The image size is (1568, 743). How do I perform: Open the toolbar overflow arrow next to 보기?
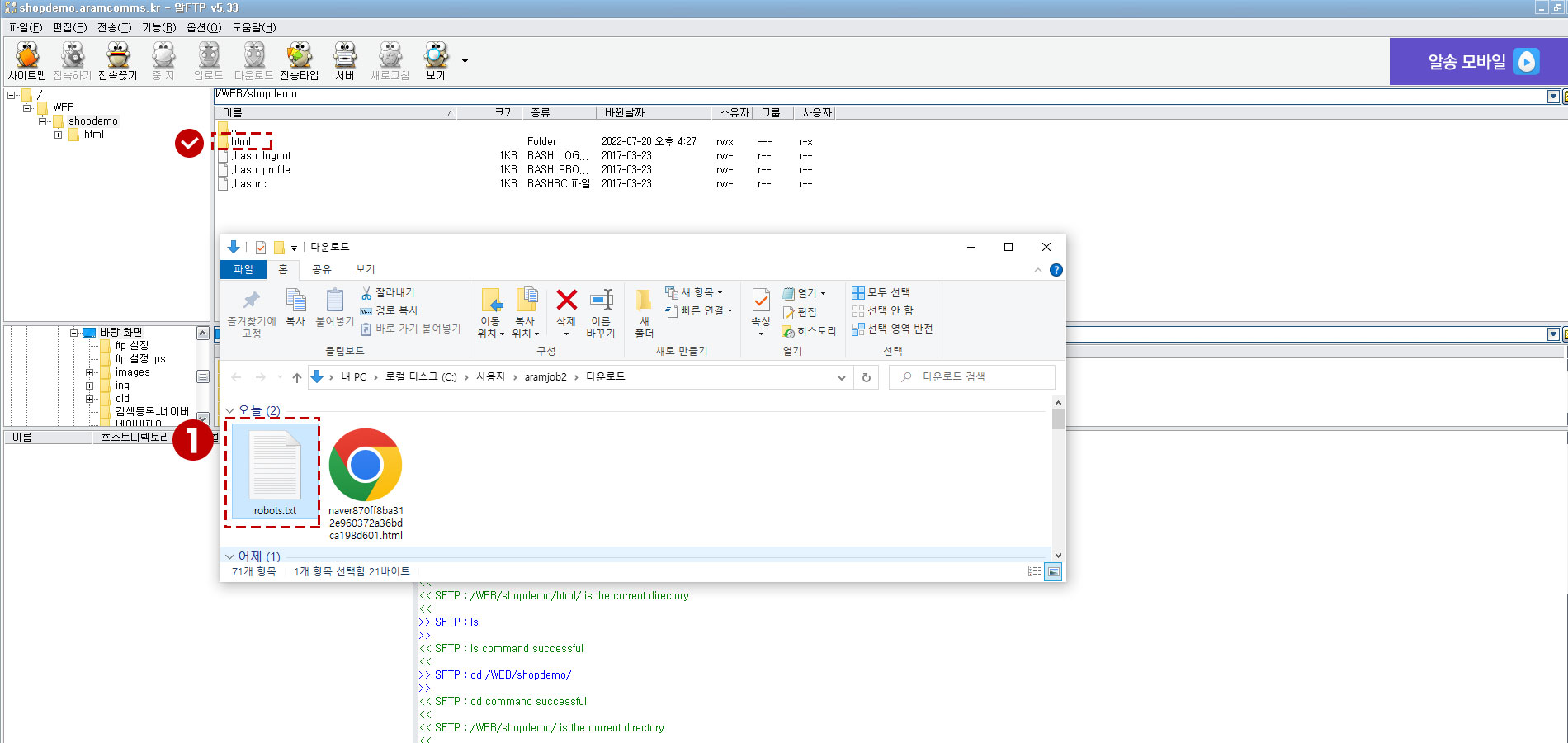pyautogui.click(x=465, y=61)
